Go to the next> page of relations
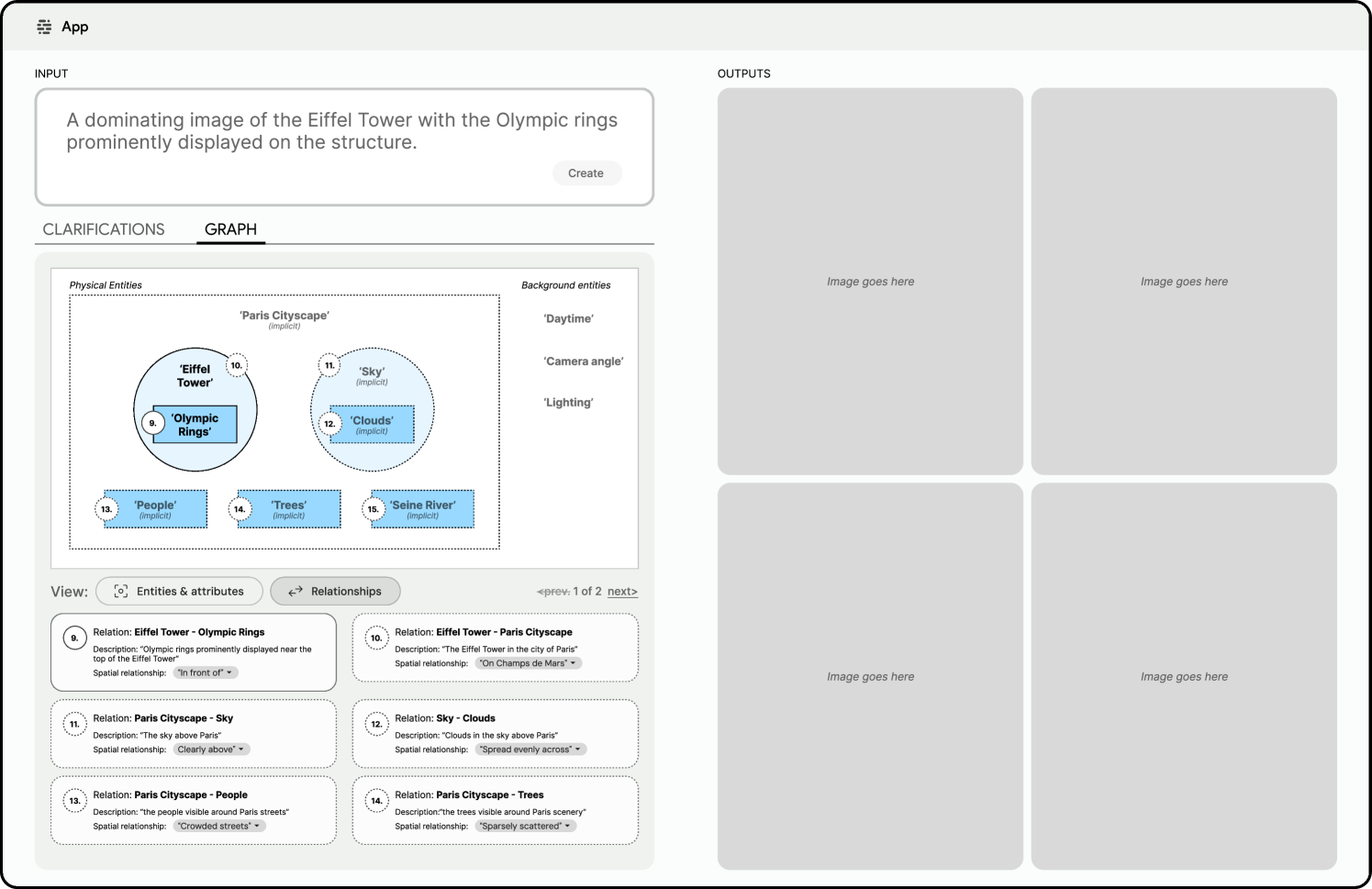This screenshot has width=1372, height=889. 622,592
